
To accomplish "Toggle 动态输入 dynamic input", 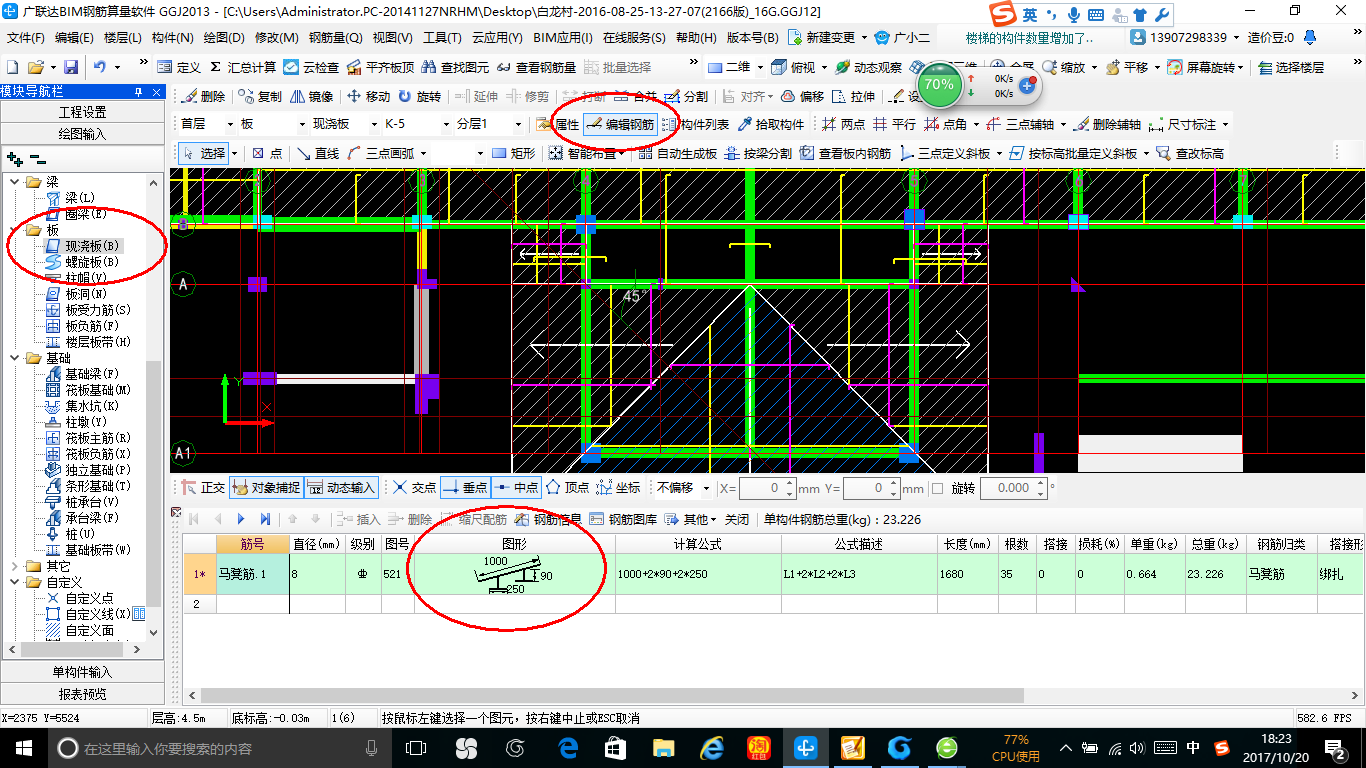I will [340, 488].
